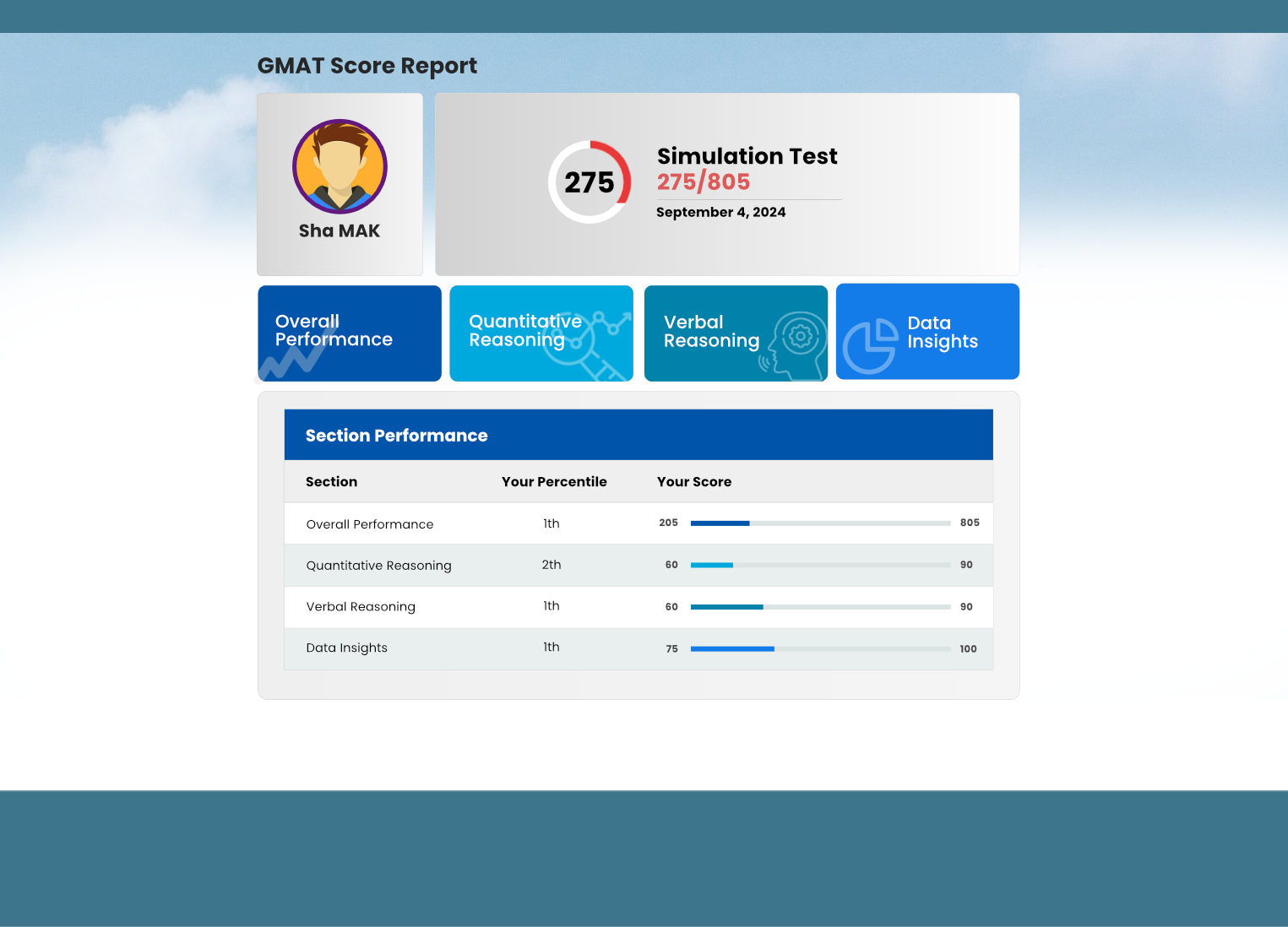
Task: Select the Data Insights row label
Action: [x=346, y=648]
